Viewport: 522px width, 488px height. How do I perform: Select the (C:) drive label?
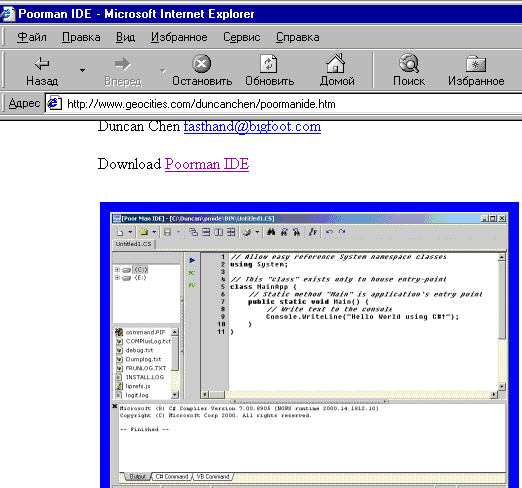tap(141, 269)
